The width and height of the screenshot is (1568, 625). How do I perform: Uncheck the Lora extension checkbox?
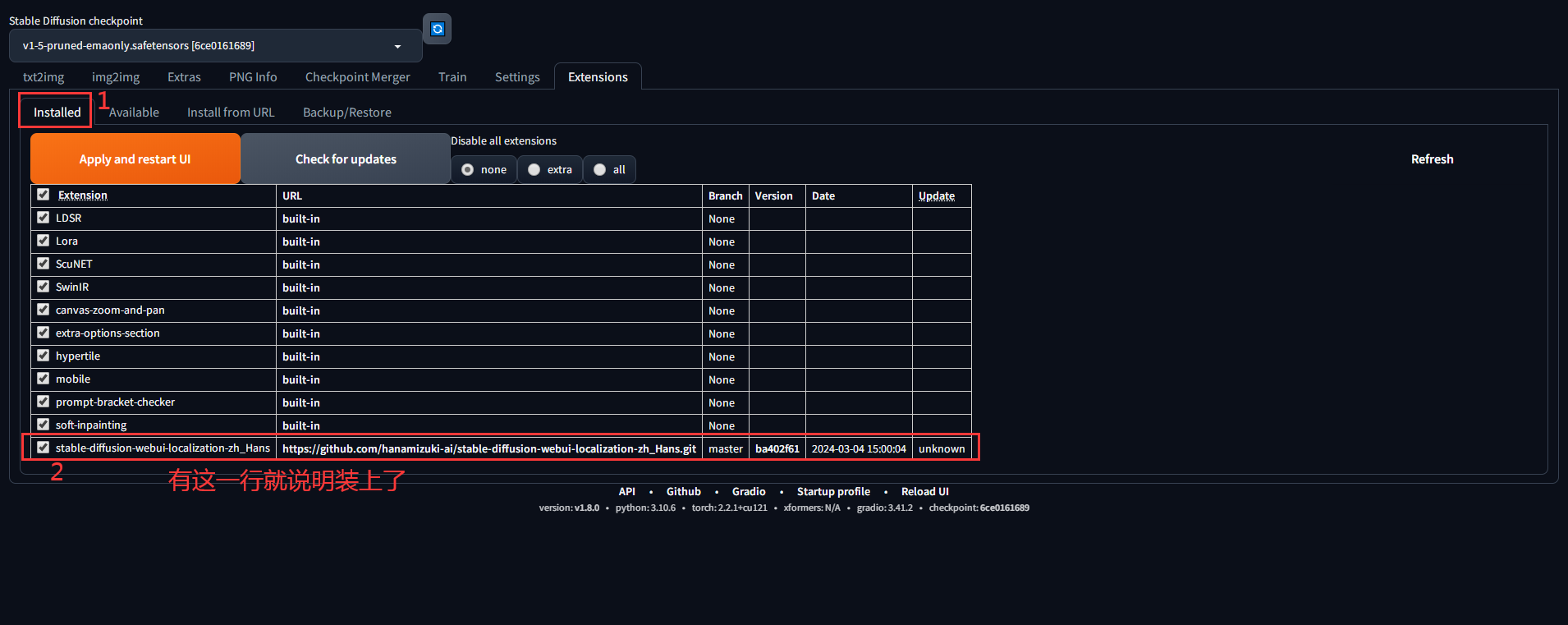click(x=44, y=241)
